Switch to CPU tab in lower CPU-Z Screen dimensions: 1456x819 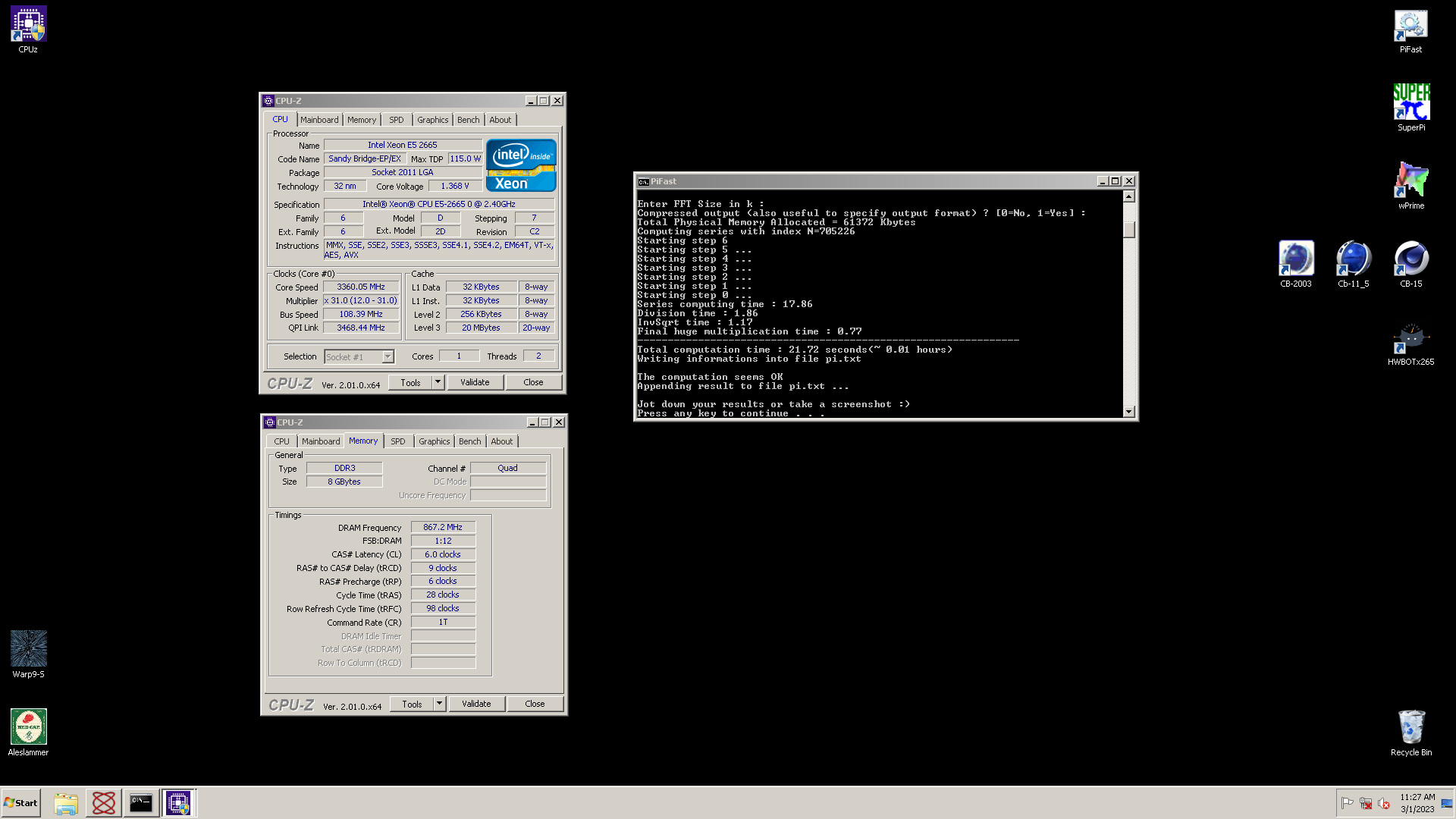pyautogui.click(x=281, y=441)
